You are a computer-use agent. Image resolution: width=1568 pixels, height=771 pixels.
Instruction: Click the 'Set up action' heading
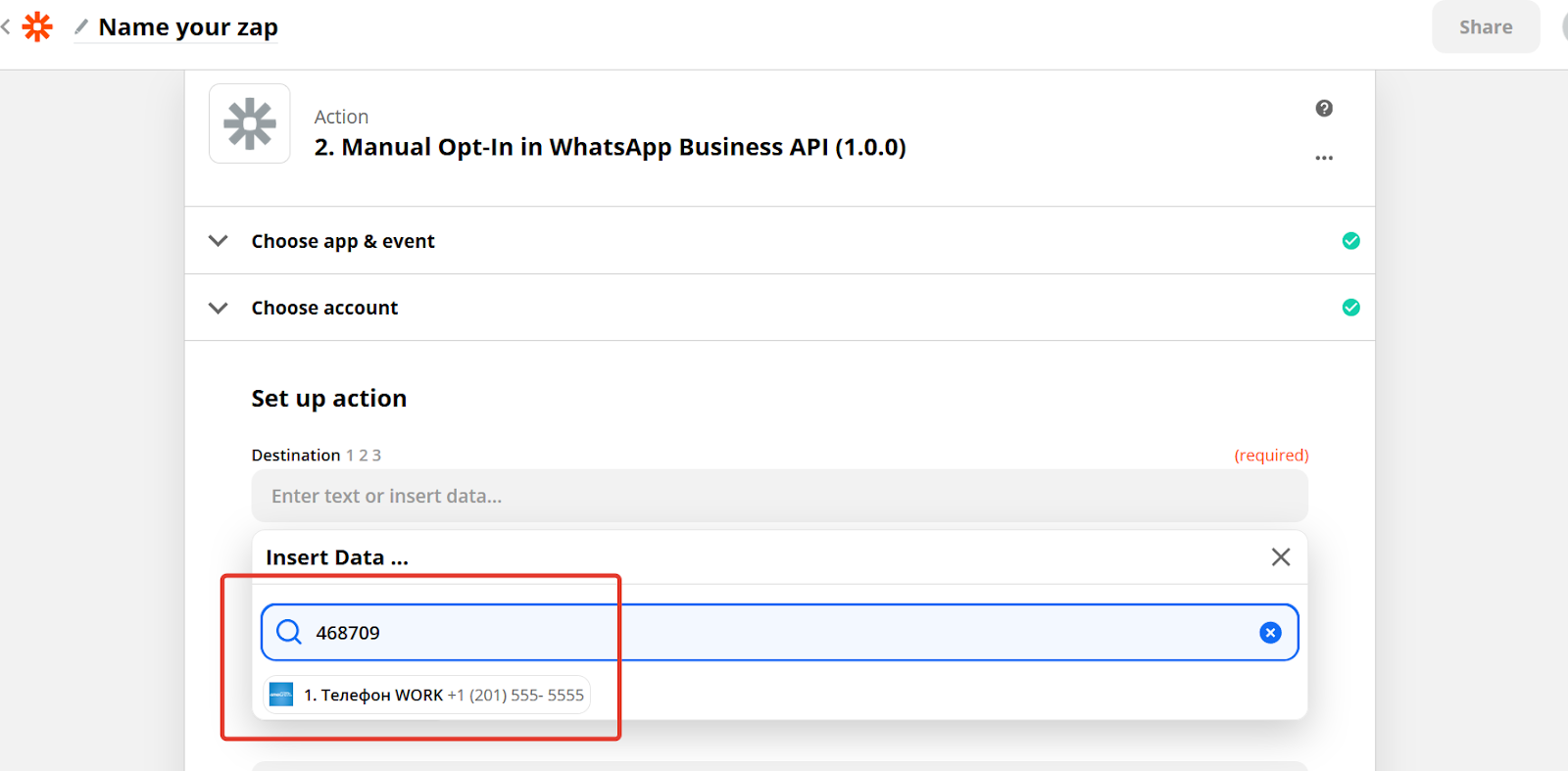[x=328, y=399]
